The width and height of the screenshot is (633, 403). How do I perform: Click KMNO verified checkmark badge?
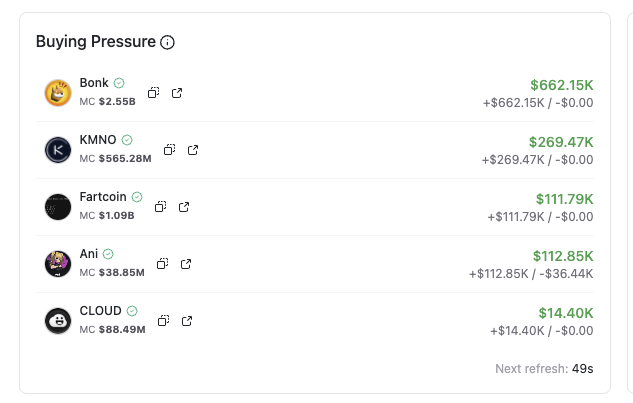pos(127,140)
